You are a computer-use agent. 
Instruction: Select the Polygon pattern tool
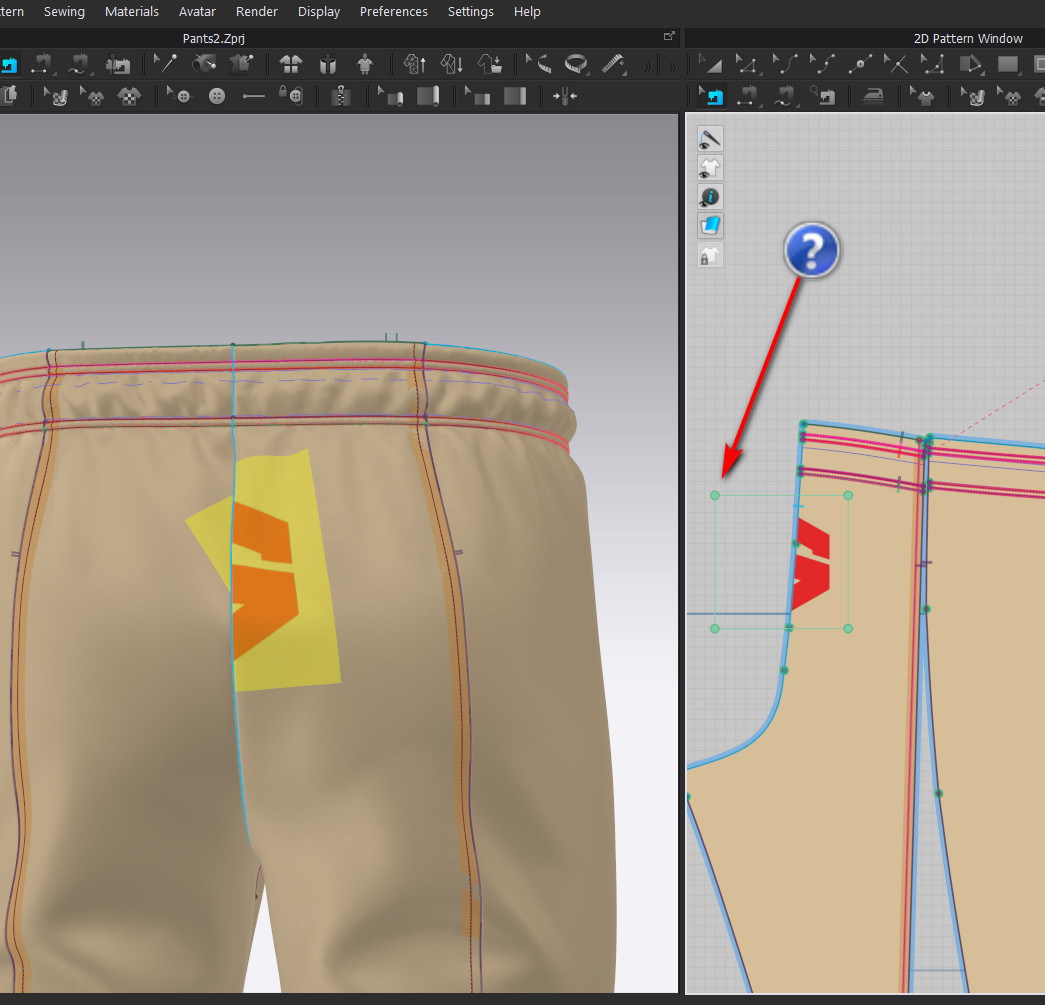[970, 65]
